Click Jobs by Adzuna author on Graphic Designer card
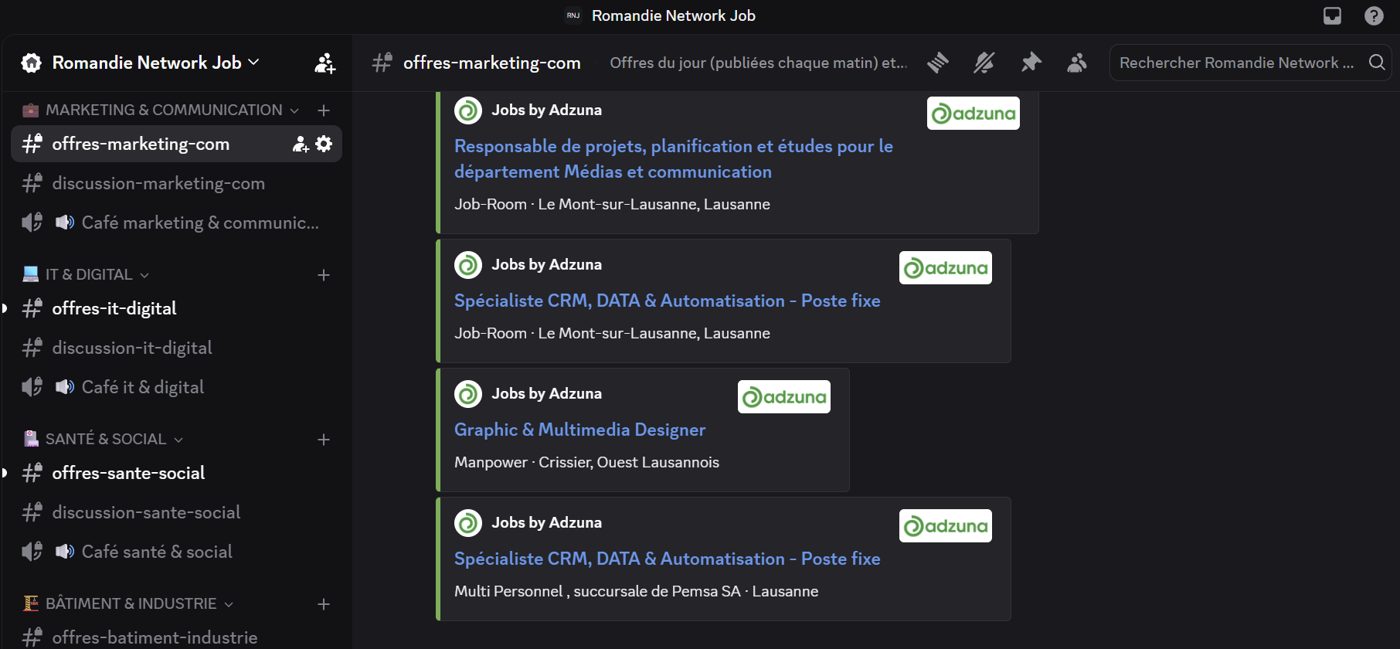Screen dimensions: 1400x649 coord(547,393)
